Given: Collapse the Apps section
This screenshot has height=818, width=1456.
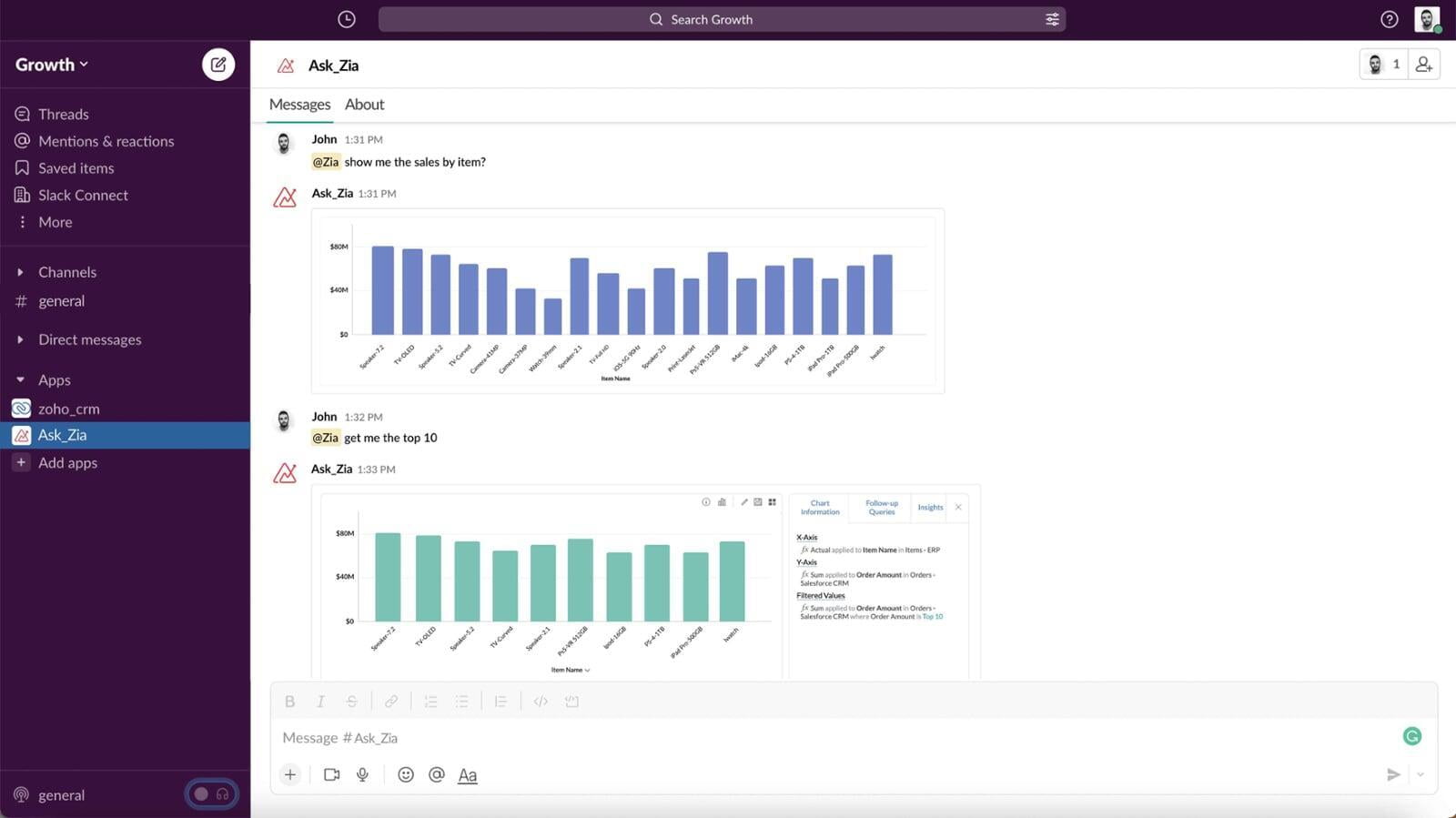Looking at the screenshot, I should pos(20,380).
